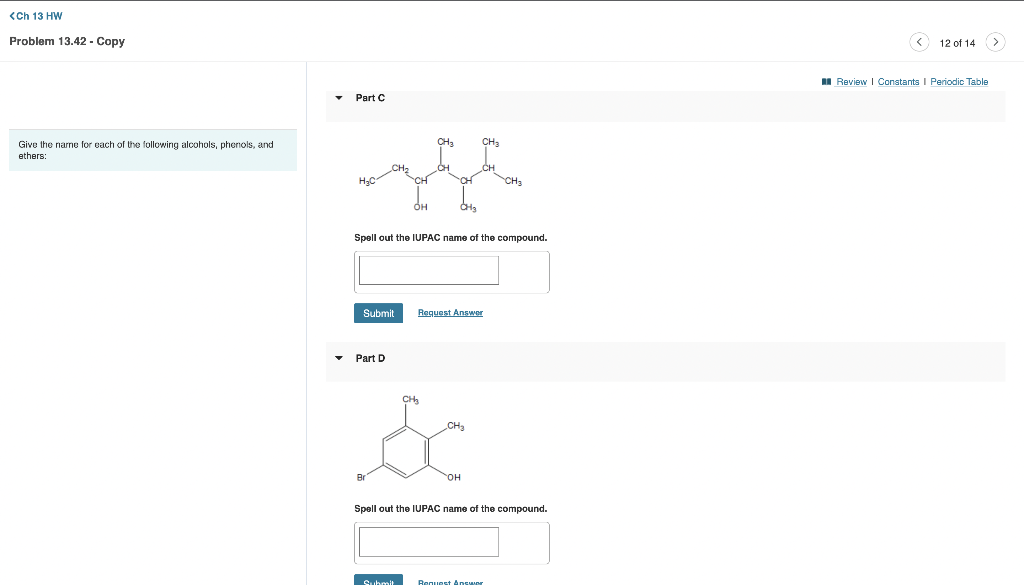Open the Periodic Table

point(959,81)
